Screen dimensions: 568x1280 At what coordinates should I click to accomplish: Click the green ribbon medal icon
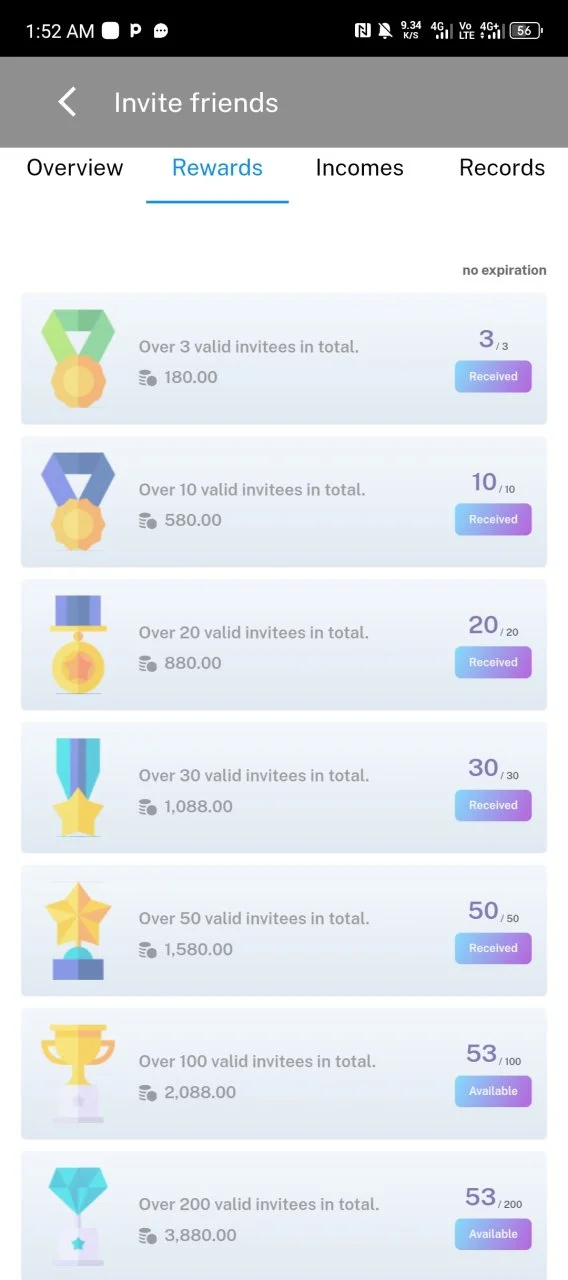click(78, 357)
